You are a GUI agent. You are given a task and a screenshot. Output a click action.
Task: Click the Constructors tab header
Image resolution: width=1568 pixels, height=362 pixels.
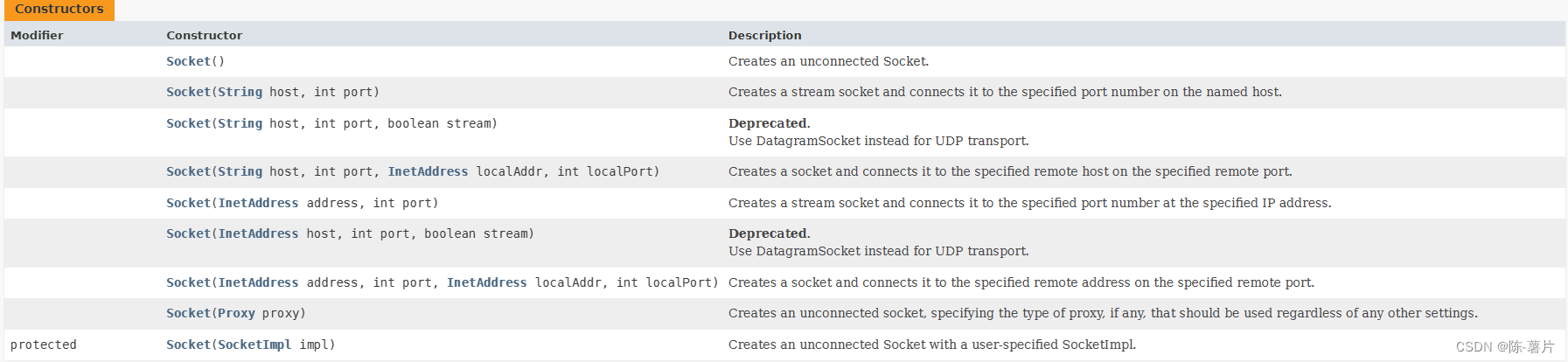coord(59,10)
